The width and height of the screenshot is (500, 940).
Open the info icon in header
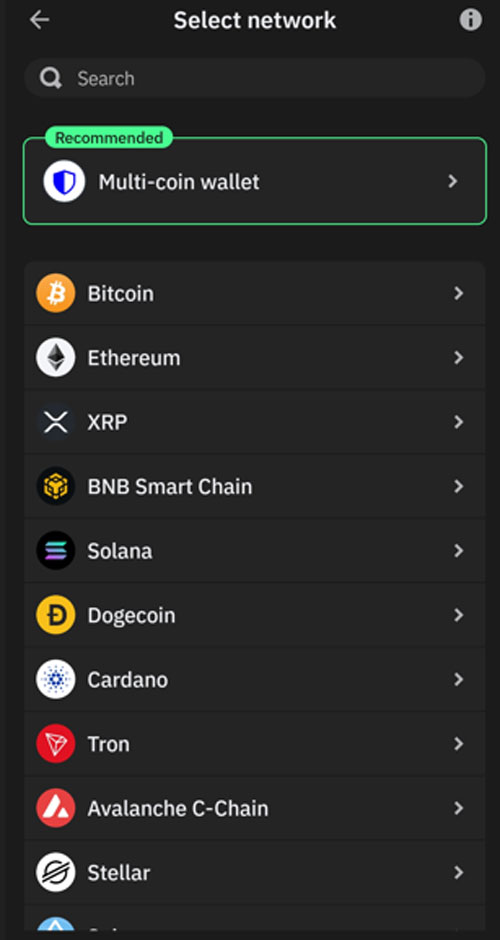471,20
